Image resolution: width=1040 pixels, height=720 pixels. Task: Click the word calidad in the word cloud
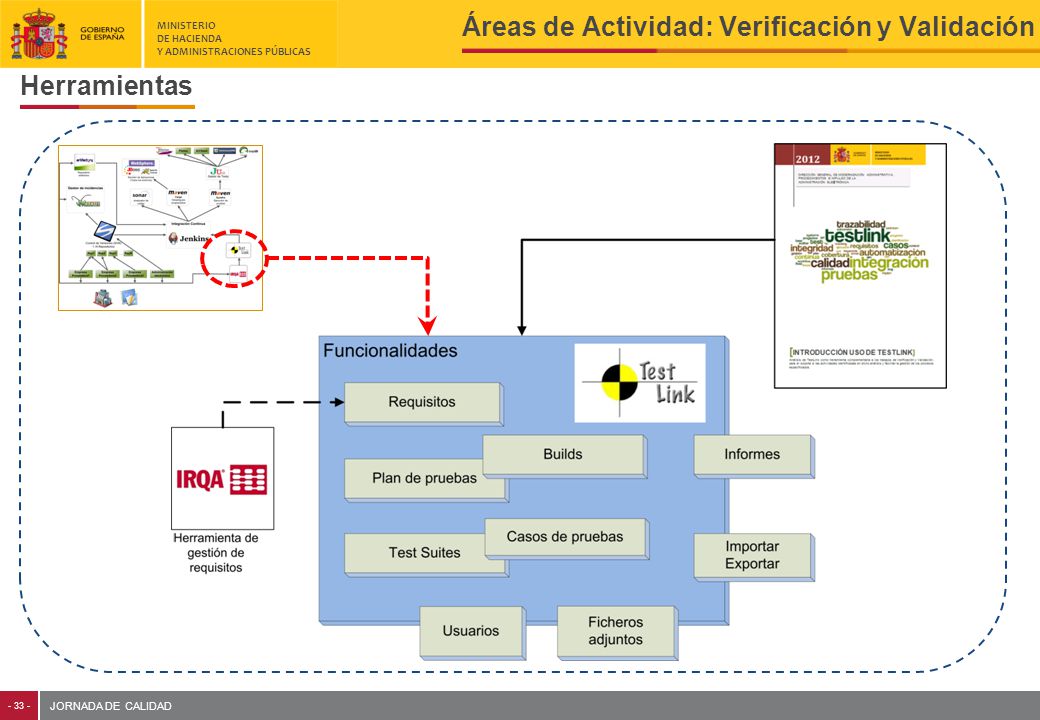point(830,263)
